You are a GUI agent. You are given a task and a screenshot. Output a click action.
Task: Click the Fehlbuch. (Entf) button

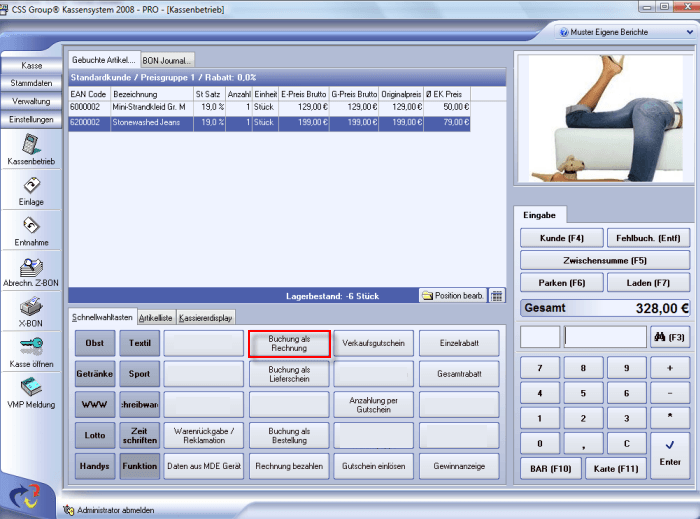[x=648, y=238]
